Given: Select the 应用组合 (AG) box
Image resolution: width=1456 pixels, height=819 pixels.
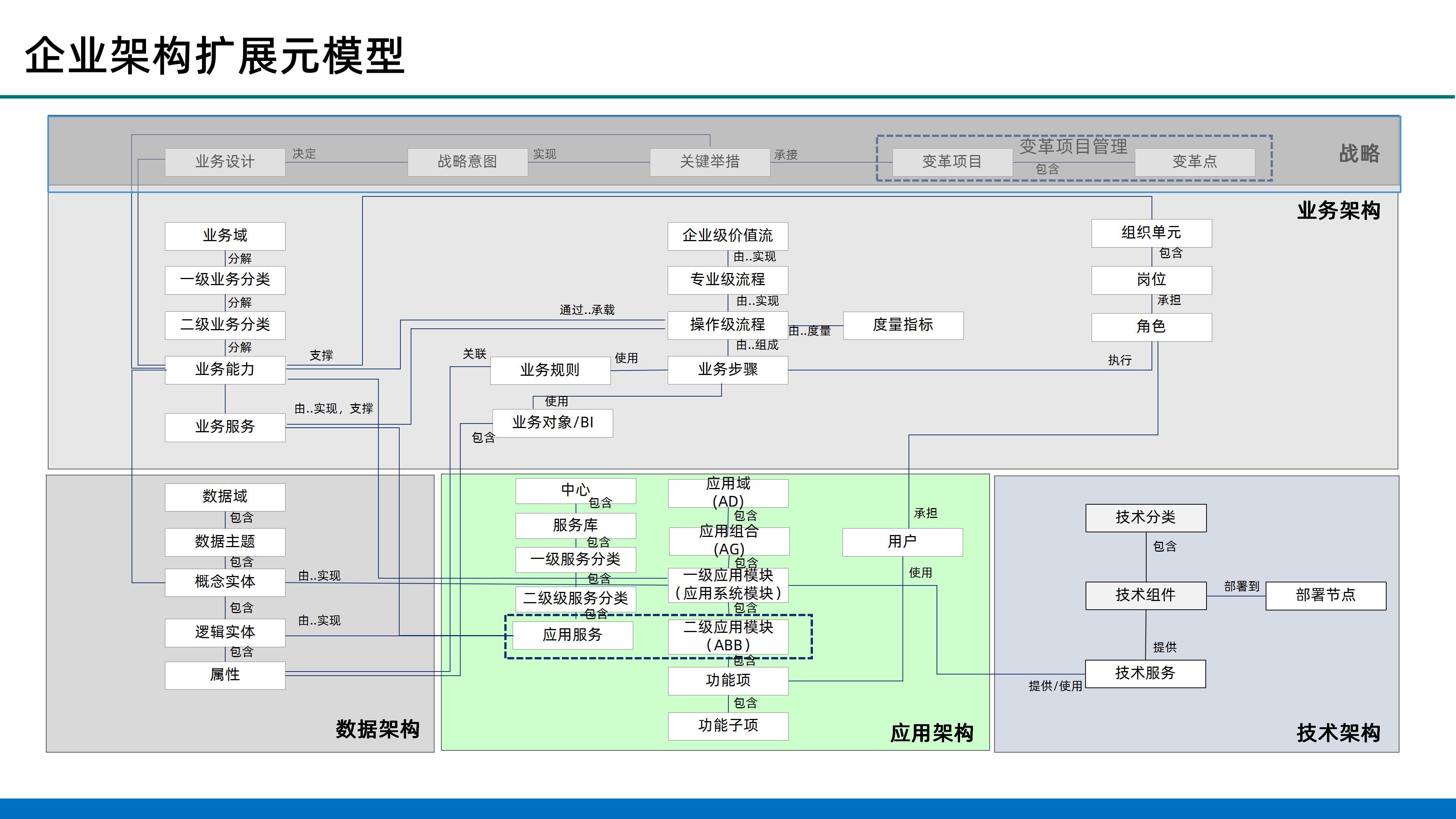Looking at the screenshot, I should tap(729, 541).
